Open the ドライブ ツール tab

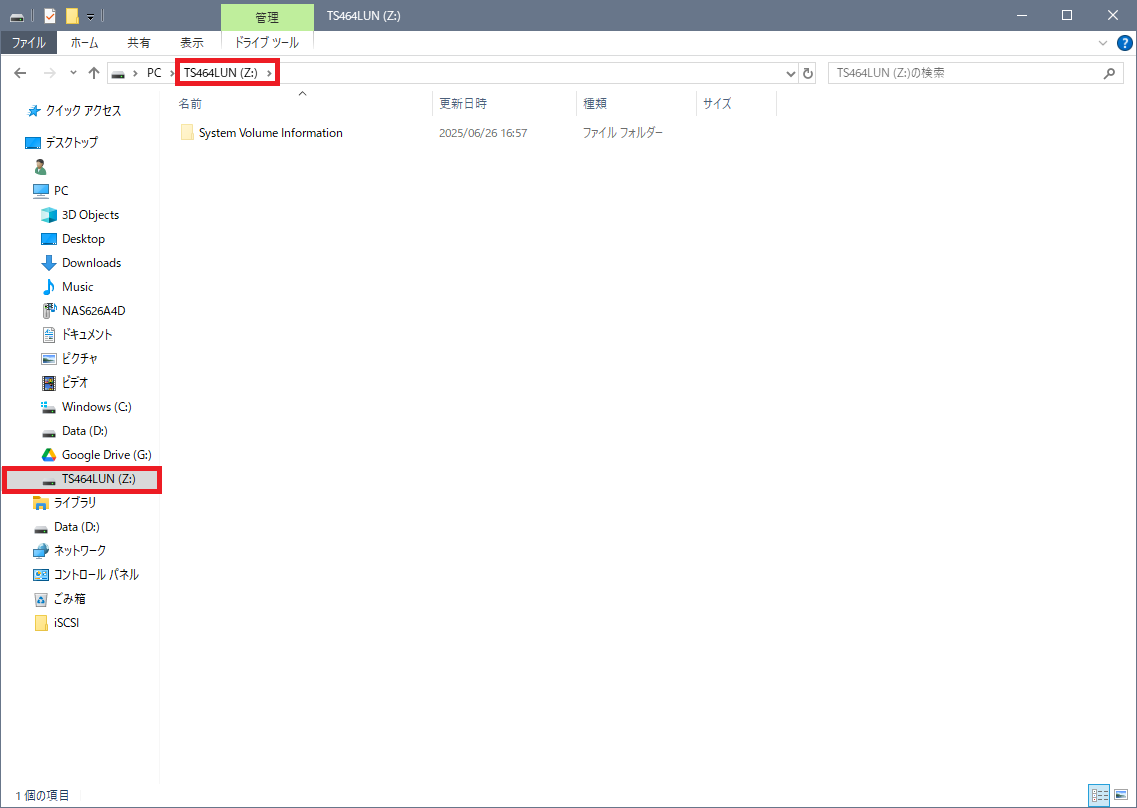[267, 43]
